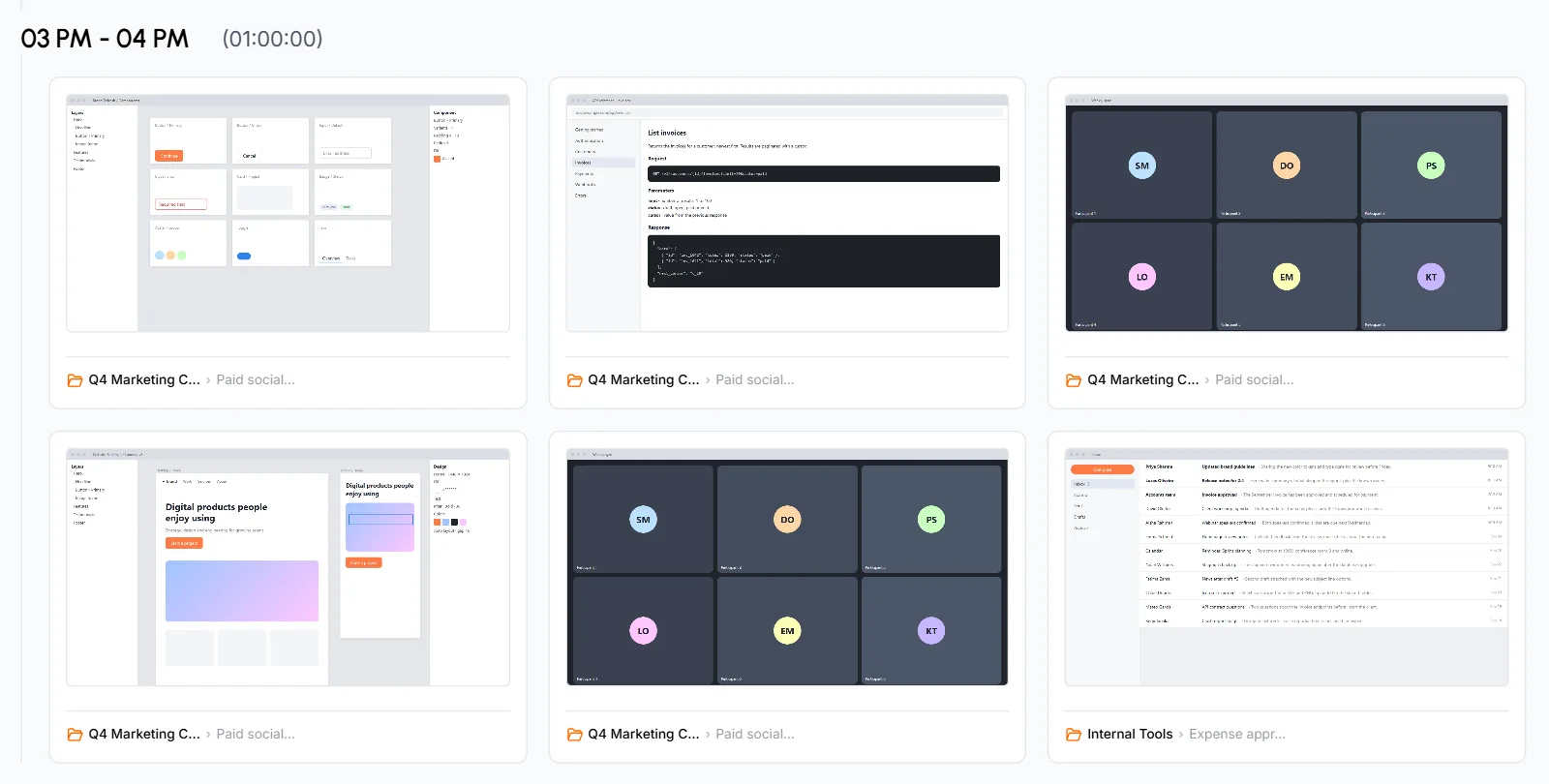
Task: Click breadcrumb chevron under component library screenshot
Action: (x=208, y=380)
